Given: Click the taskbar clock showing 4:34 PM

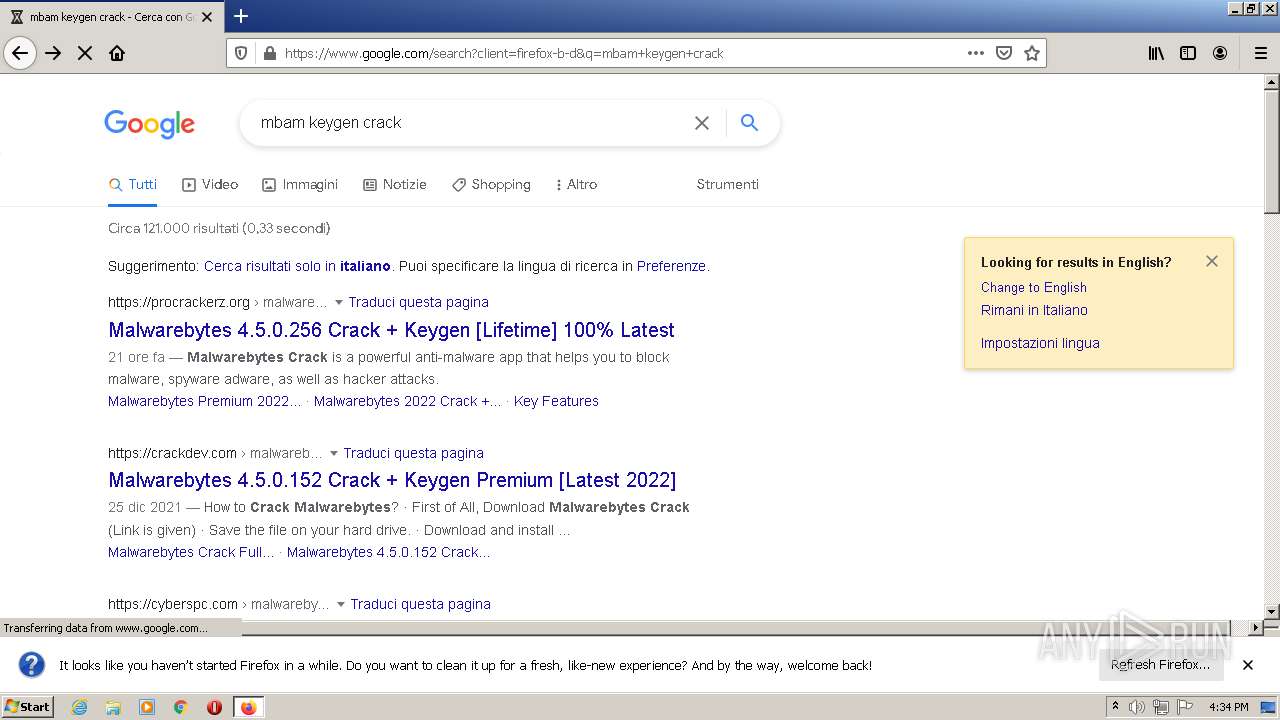Looking at the screenshot, I should 1228,707.
